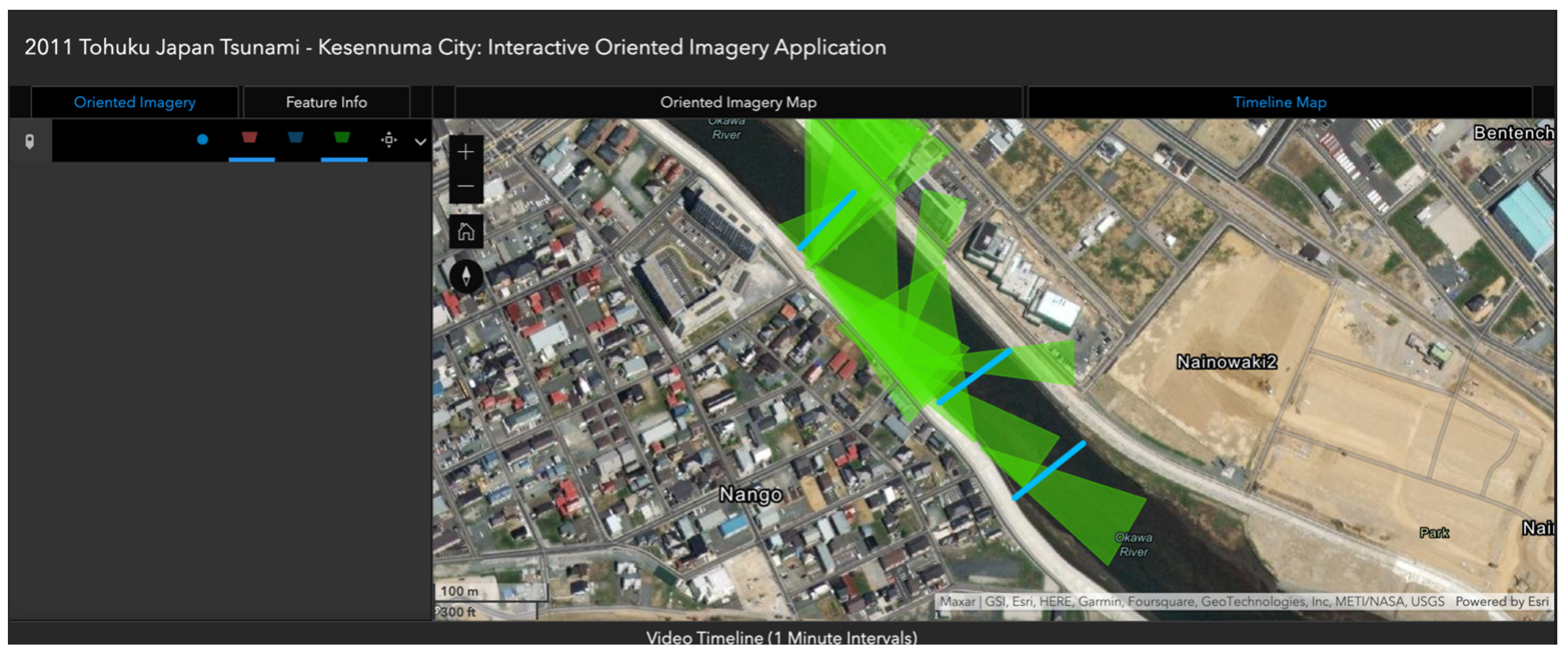Toggle the red footprint coverage button
Viewport: 1568px width, 653px height.
(x=249, y=137)
